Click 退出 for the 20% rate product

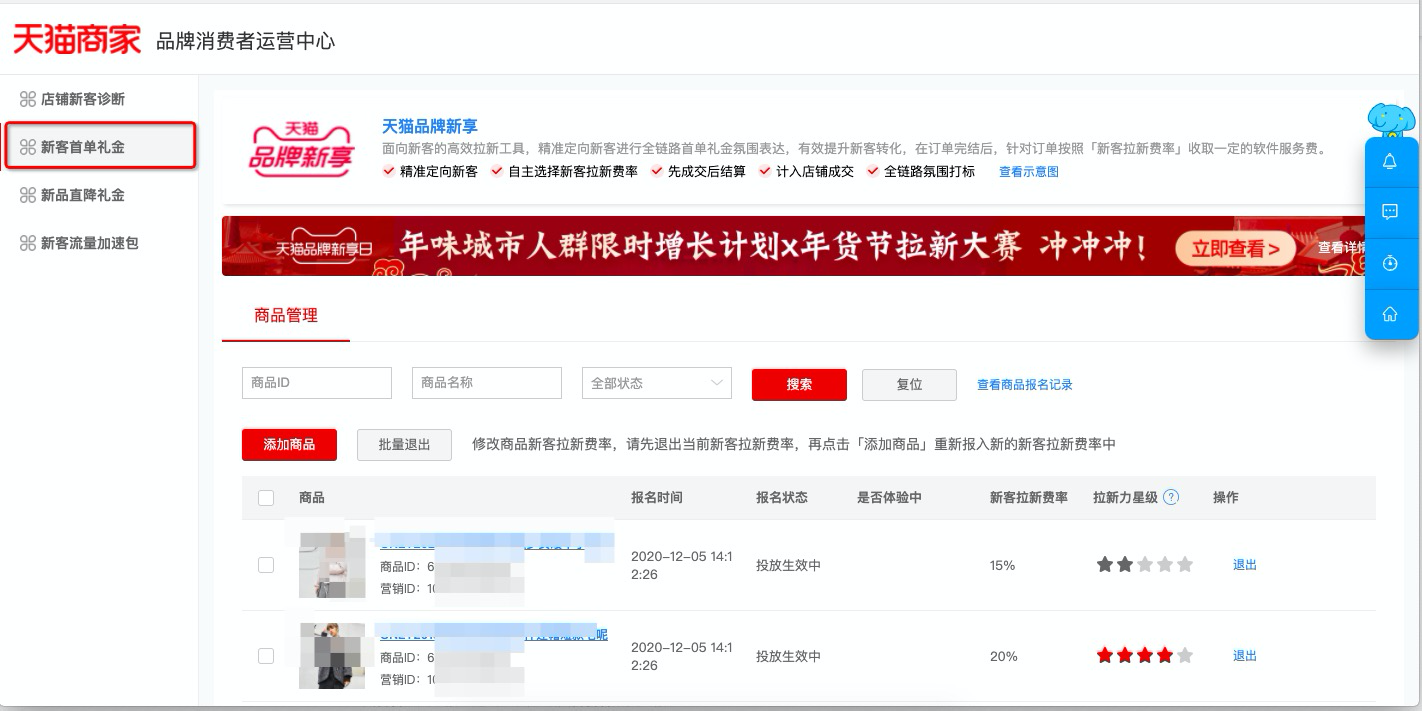(1245, 656)
